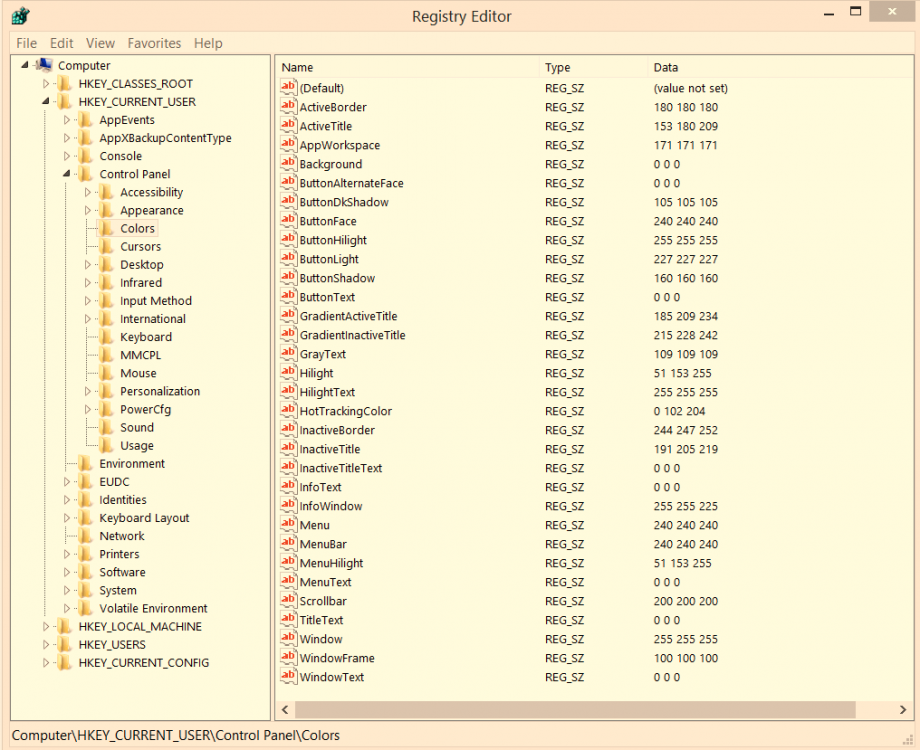Click the string icon for Scrollbar entry
920x750 pixels.
(288, 600)
